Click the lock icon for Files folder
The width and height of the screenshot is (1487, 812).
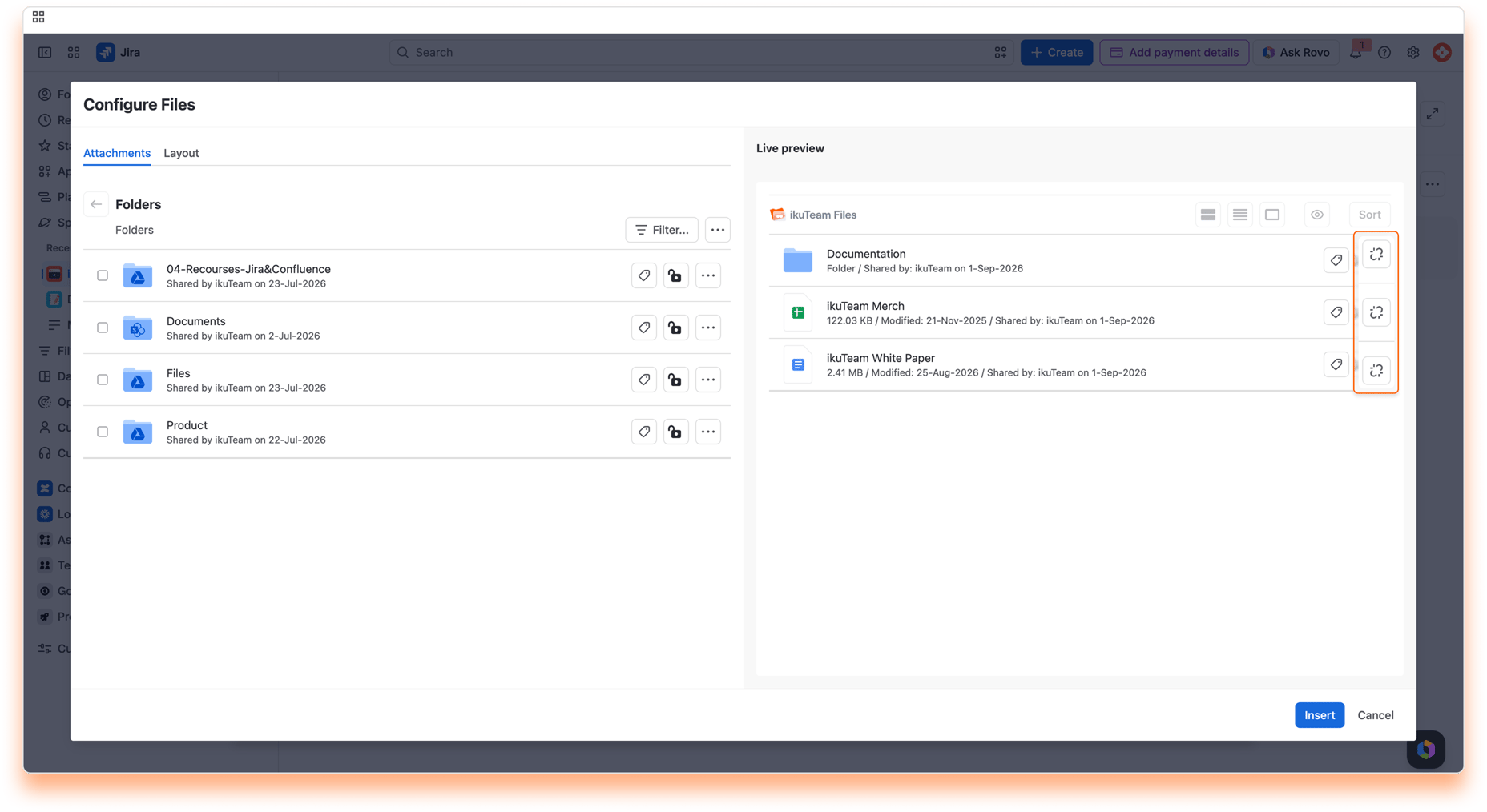[x=675, y=380]
